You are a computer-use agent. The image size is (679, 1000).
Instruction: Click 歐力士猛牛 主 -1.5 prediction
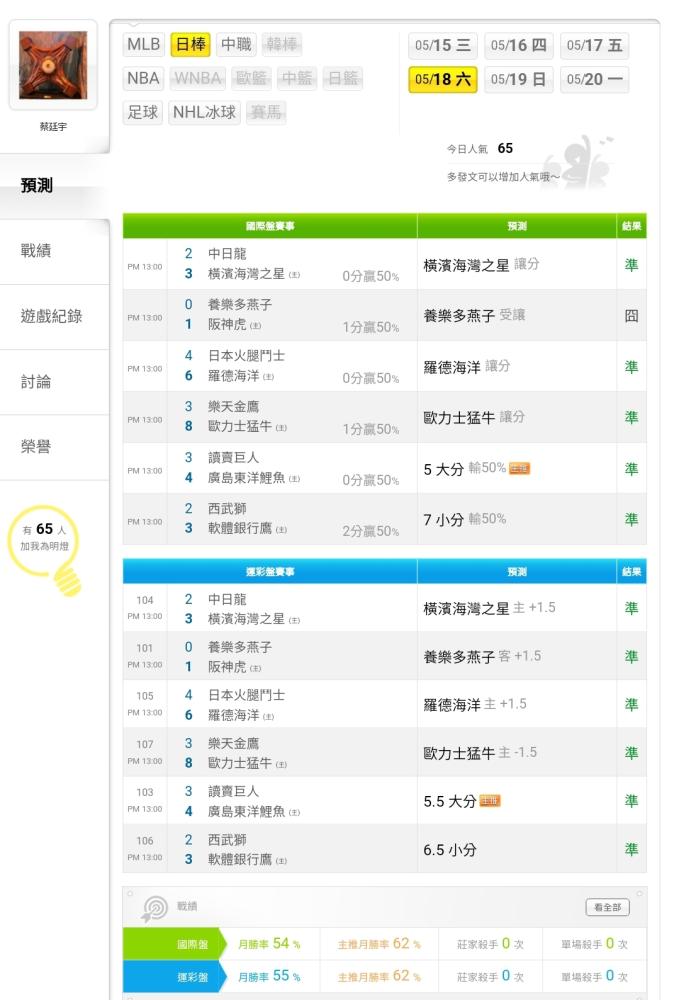pyautogui.click(x=480, y=753)
